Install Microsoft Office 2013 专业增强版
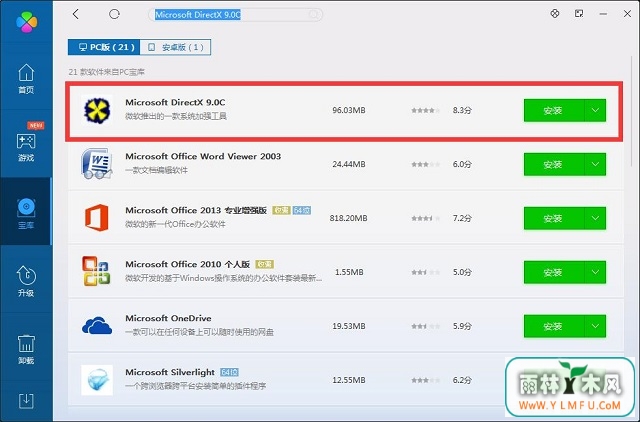The image size is (640, 422). tap(554, 218)
